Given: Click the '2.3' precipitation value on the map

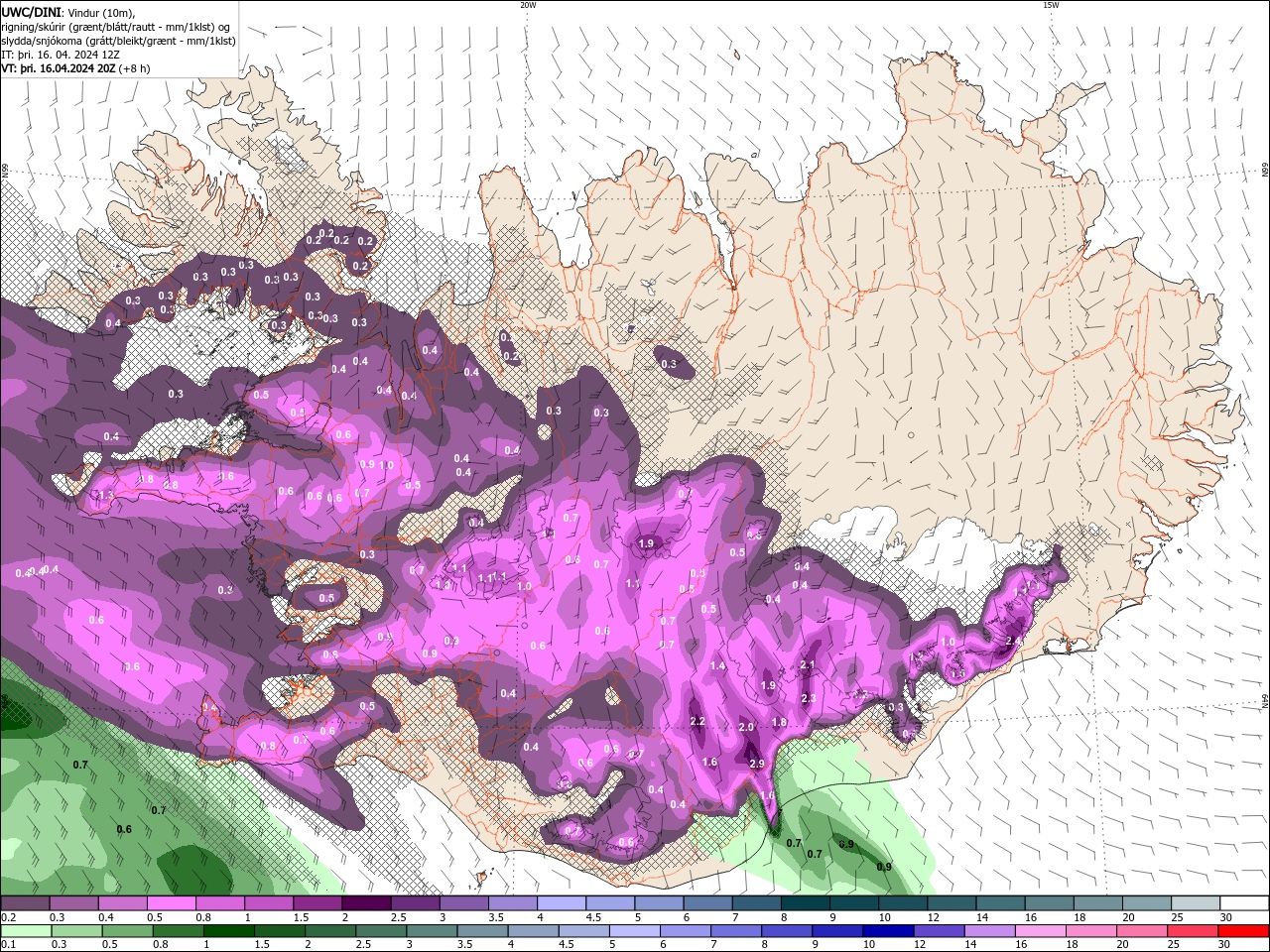Looking at the screenshot, I should 808,699.
